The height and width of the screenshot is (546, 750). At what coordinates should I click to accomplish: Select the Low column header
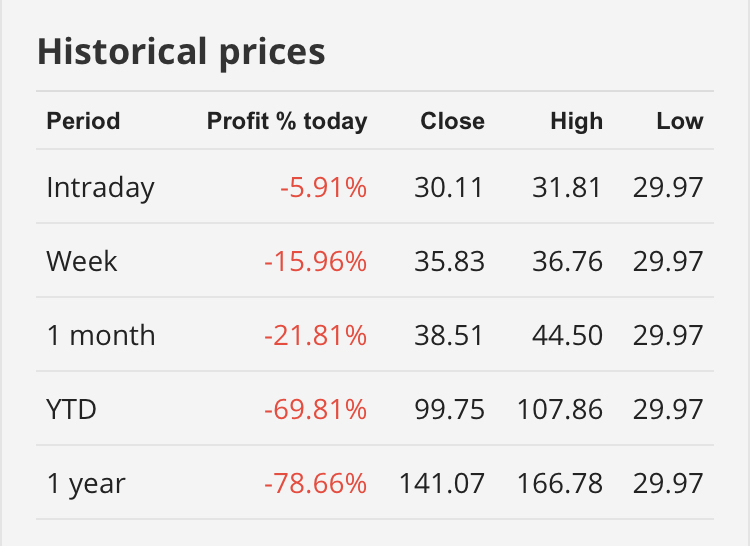point(680,121)
